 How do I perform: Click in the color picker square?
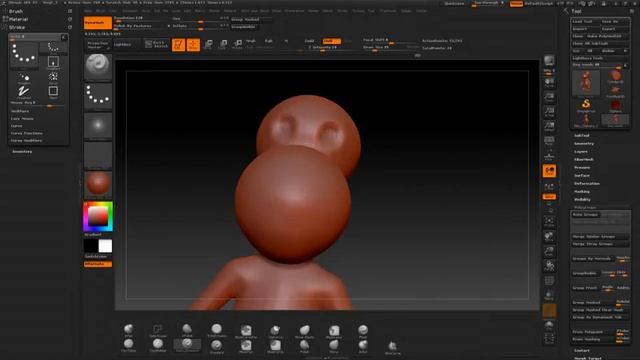tap(98, 216)
